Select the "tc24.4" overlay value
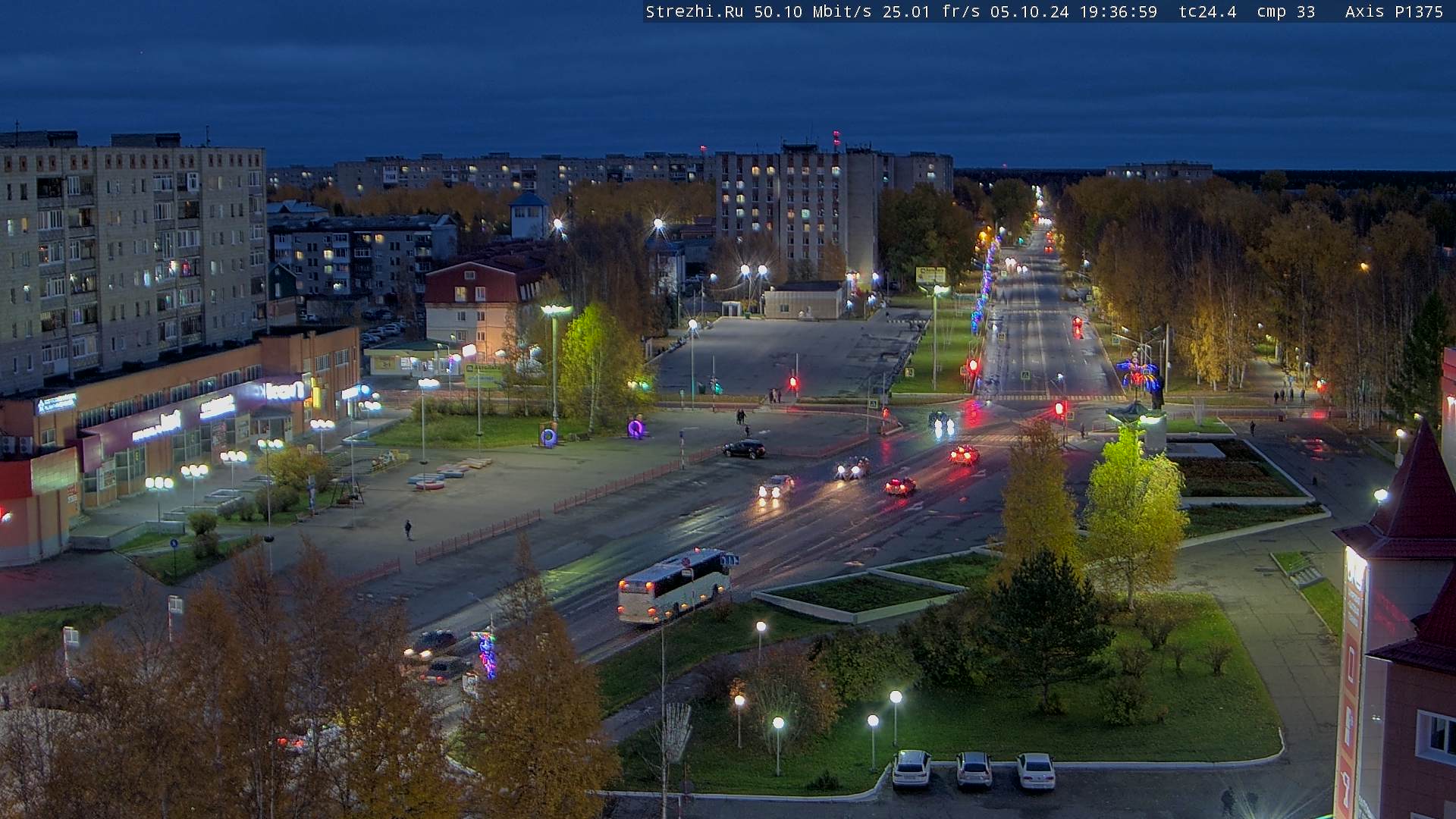This screenshot has width=1456, height=819. [x=1207, y=12]
